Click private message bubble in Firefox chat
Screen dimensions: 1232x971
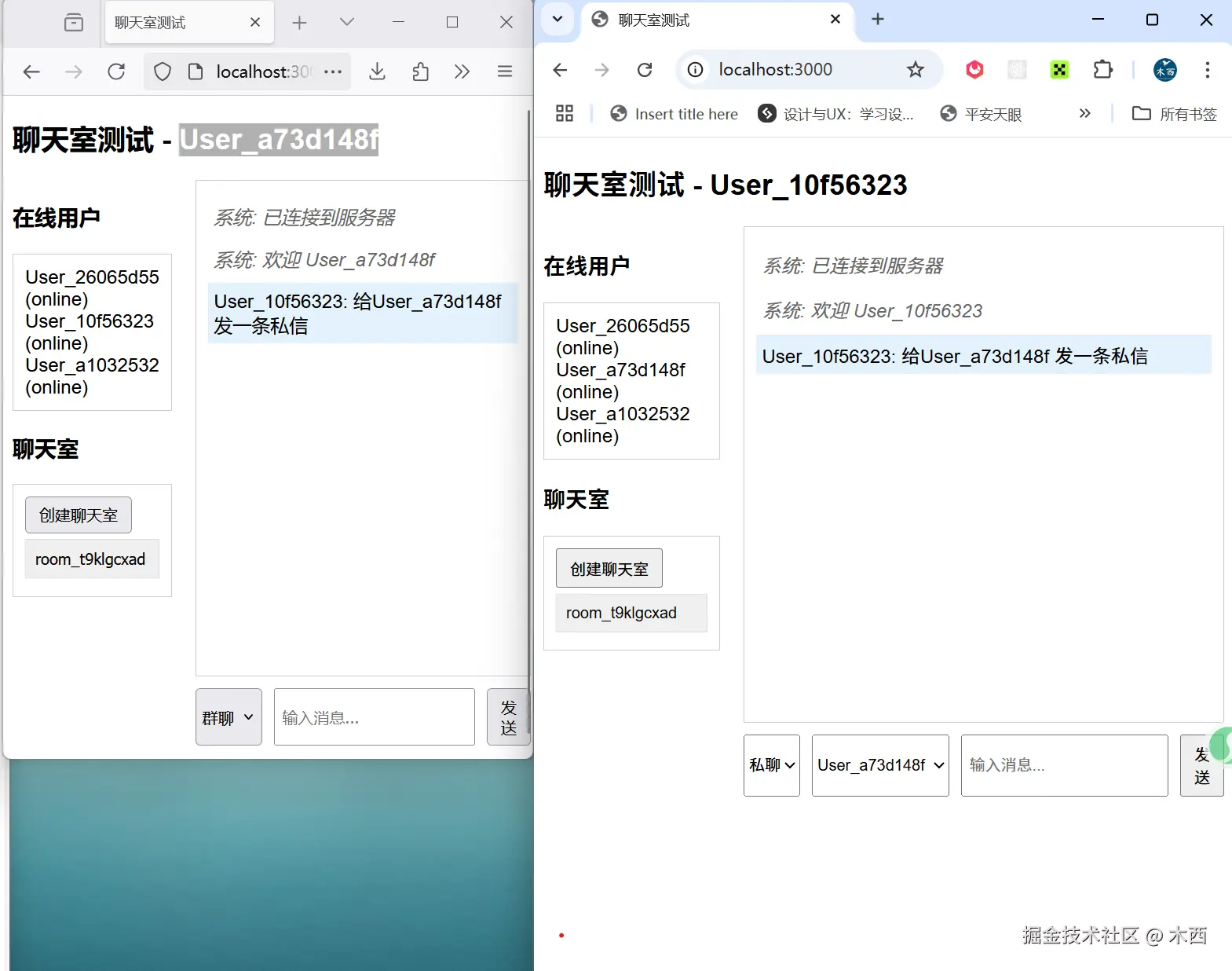pos(363,313)
